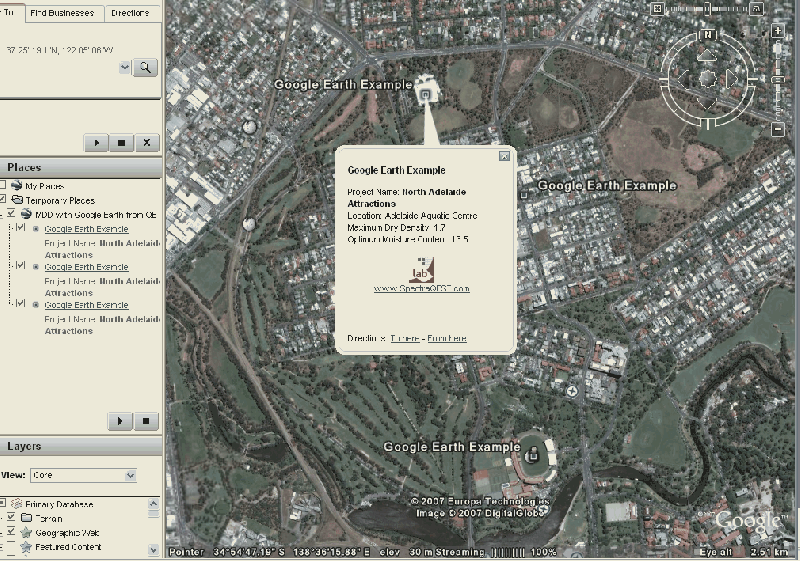Get directions with the To here link
Viewport: 800px width, 561px height.
(x=405, y=339)
